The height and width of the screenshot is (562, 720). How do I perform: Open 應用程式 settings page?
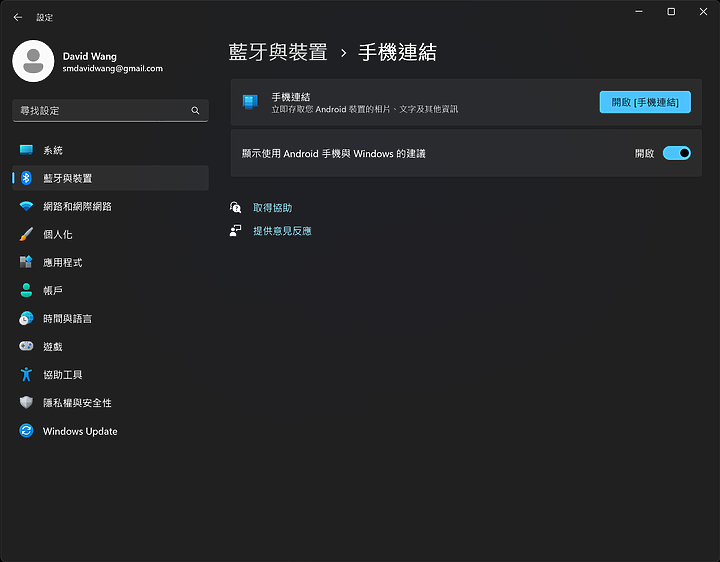point(110,262)
